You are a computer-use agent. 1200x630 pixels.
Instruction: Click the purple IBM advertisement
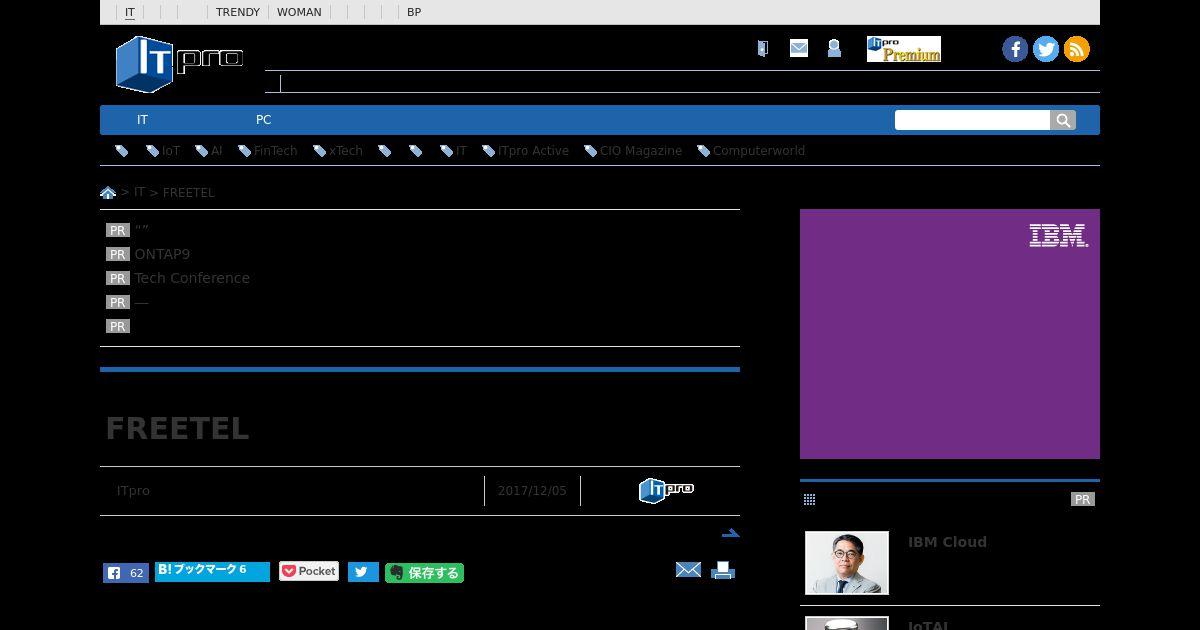point(950,334)
